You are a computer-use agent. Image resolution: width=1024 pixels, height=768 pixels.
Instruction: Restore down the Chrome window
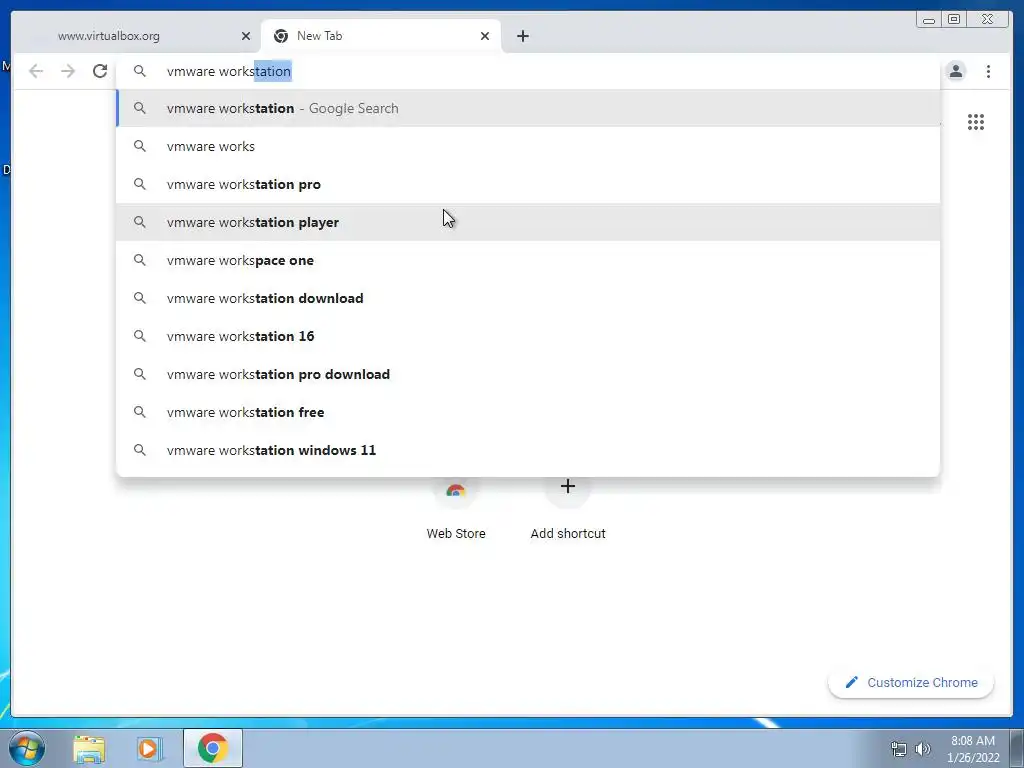954,19
